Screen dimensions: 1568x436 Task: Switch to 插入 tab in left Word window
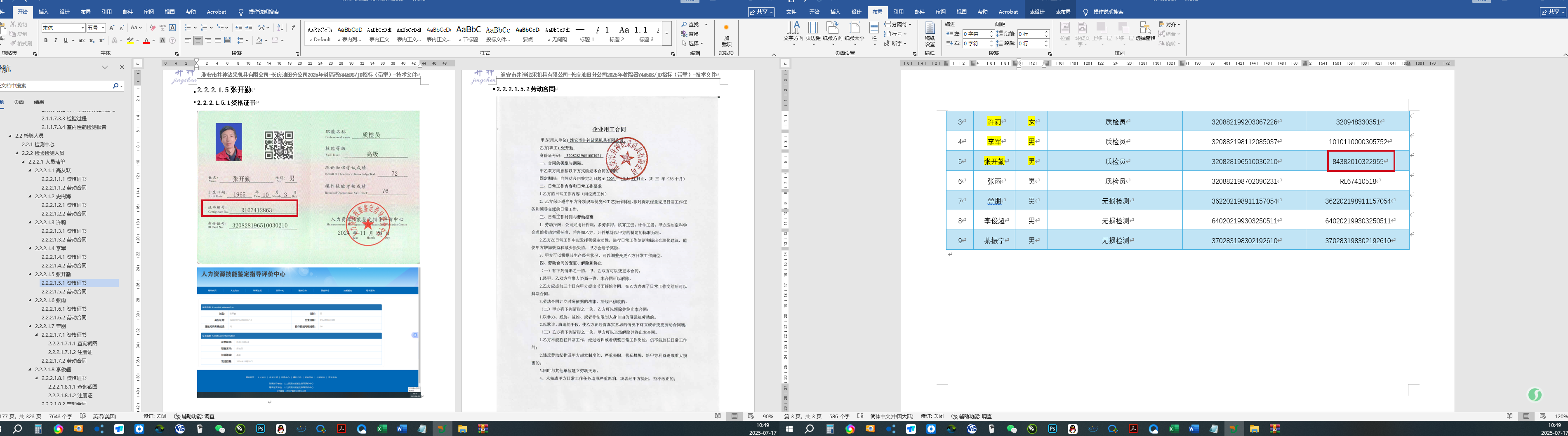click(44, 12)
